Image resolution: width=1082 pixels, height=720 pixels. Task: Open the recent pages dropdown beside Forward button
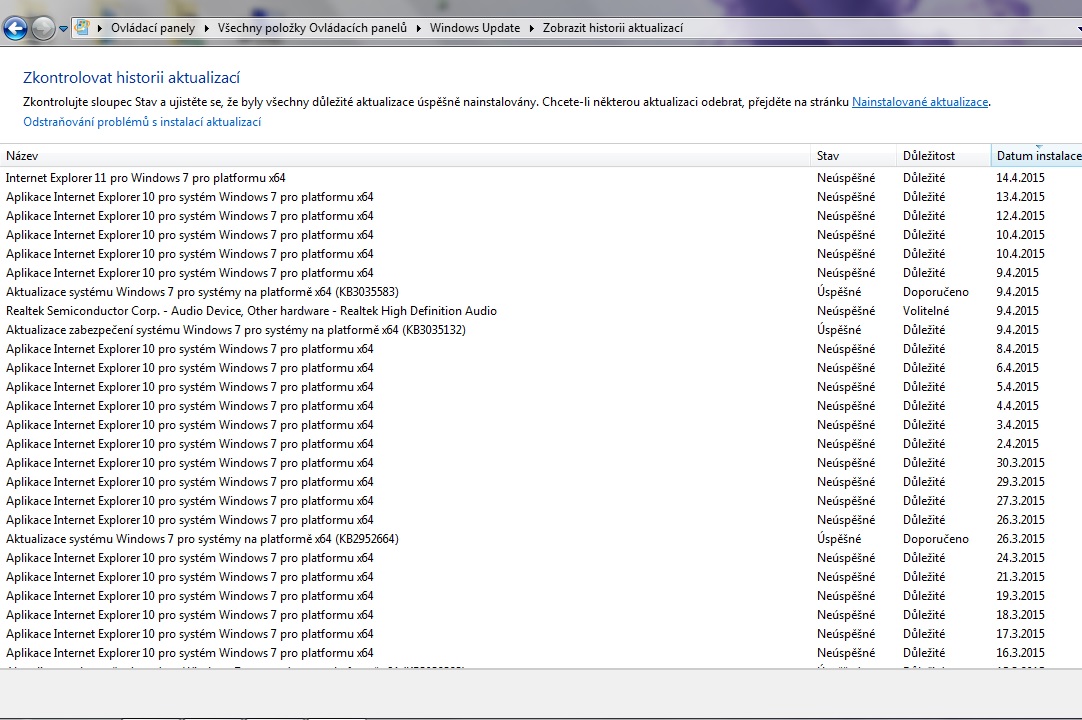pos(63,29)
